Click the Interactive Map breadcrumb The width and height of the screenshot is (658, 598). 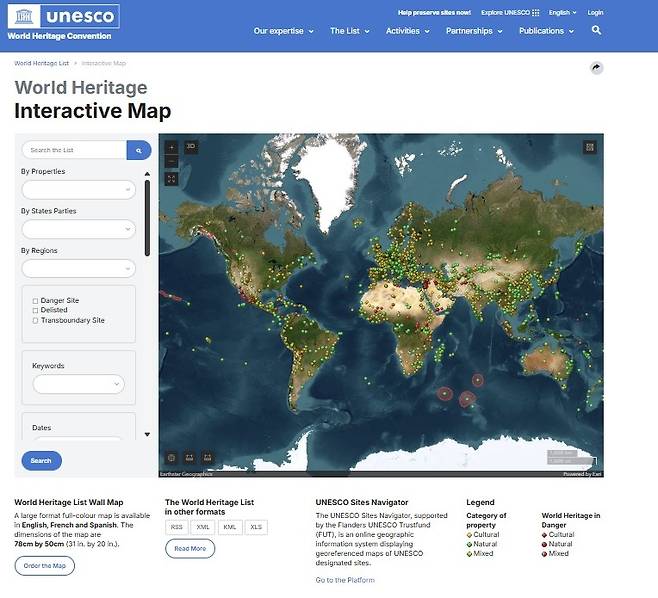coord(104,63)
